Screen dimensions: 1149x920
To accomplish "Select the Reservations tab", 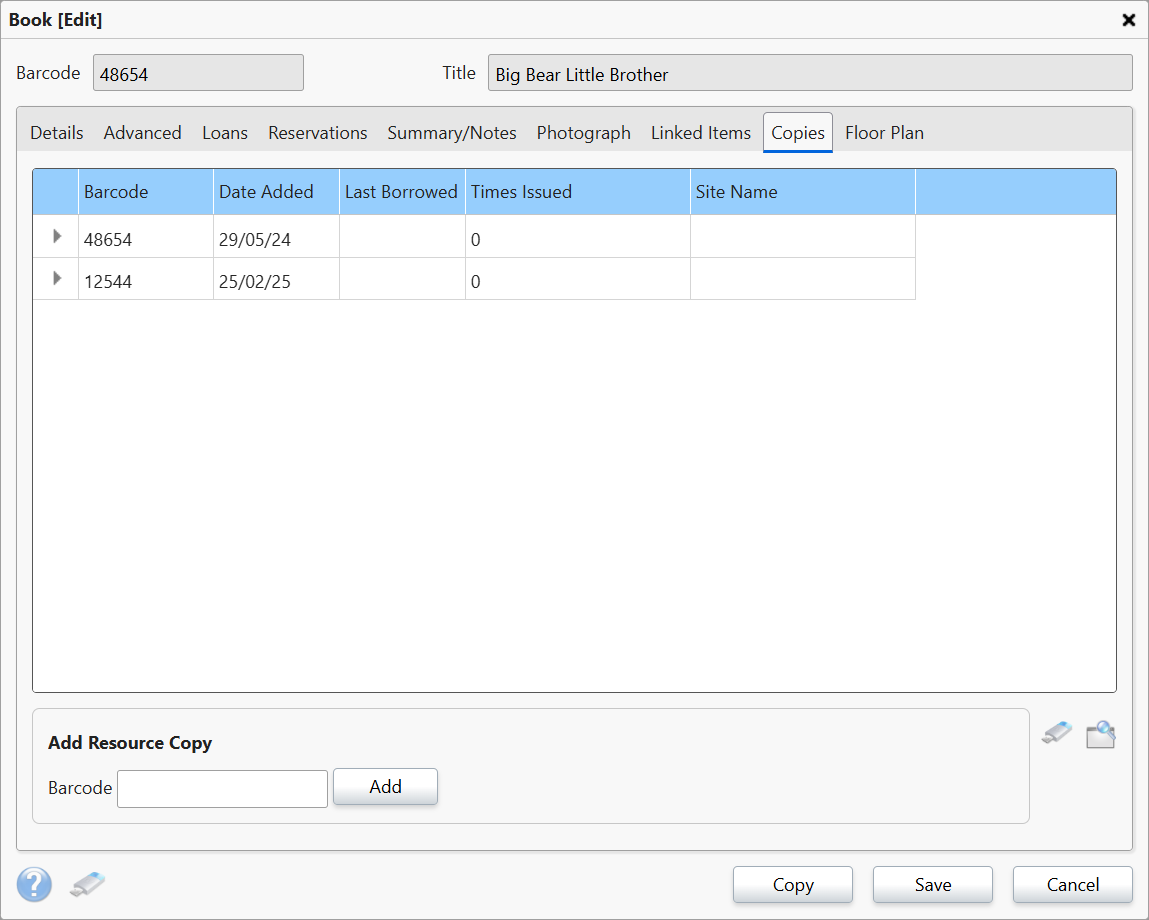I will click(x=317, y=132).
